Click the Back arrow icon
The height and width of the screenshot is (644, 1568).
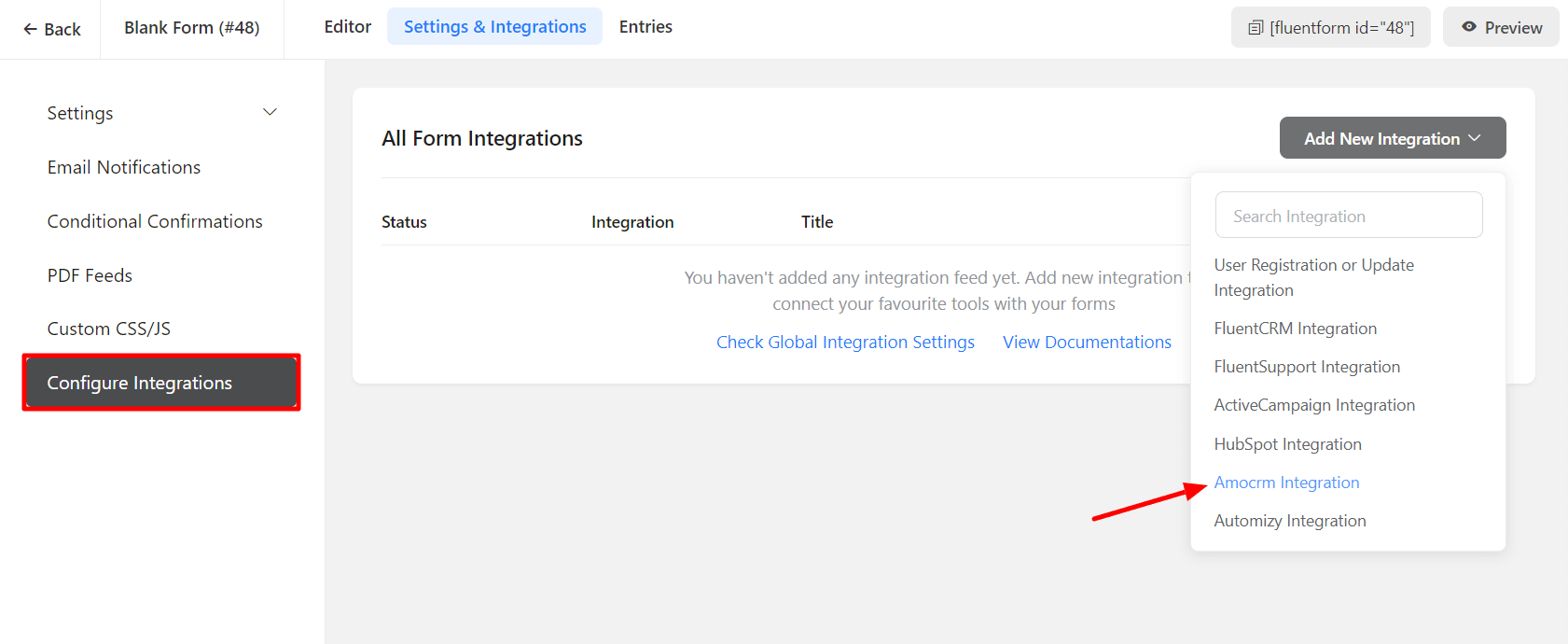[30, 29]
